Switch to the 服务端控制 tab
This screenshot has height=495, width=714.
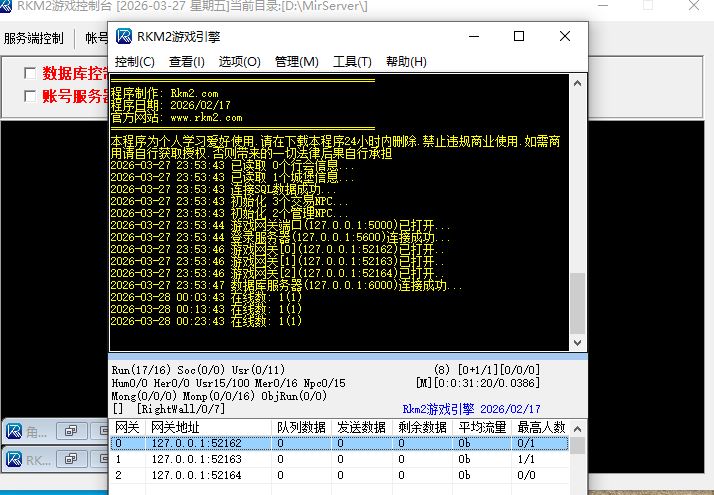point(34,39)
